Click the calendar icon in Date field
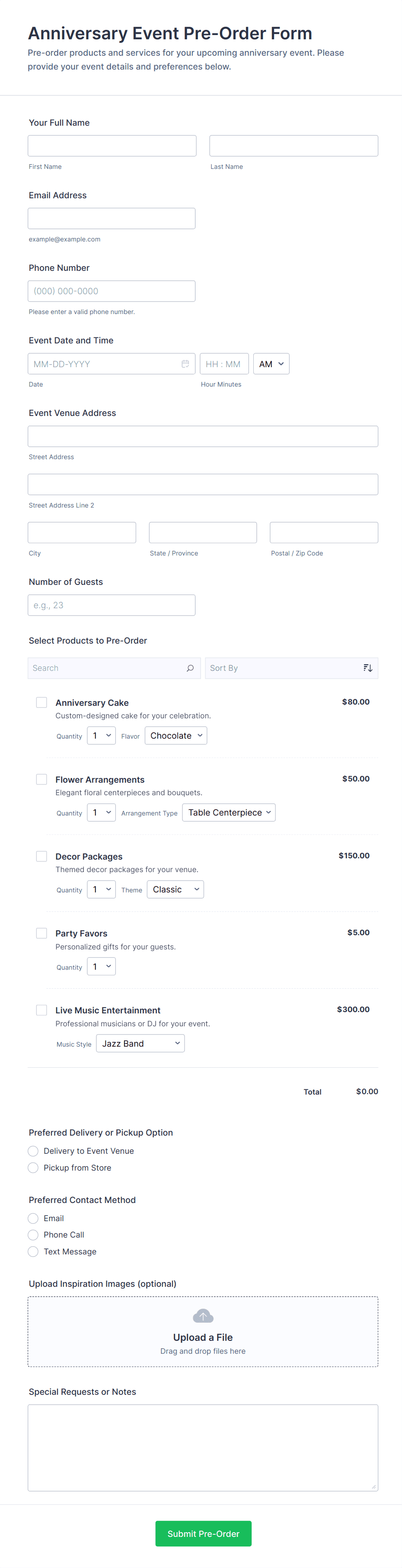 click(x=185, y=364)
